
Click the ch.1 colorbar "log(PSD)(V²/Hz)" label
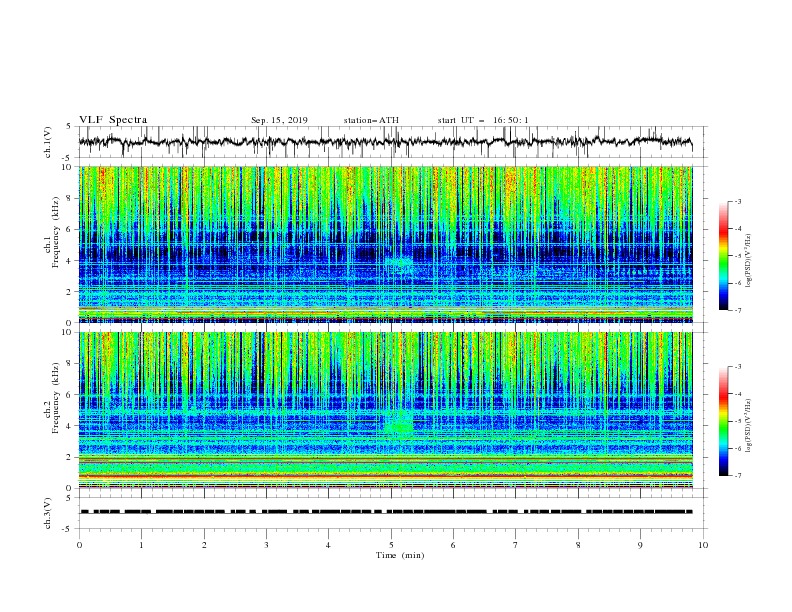pos(748,261)
